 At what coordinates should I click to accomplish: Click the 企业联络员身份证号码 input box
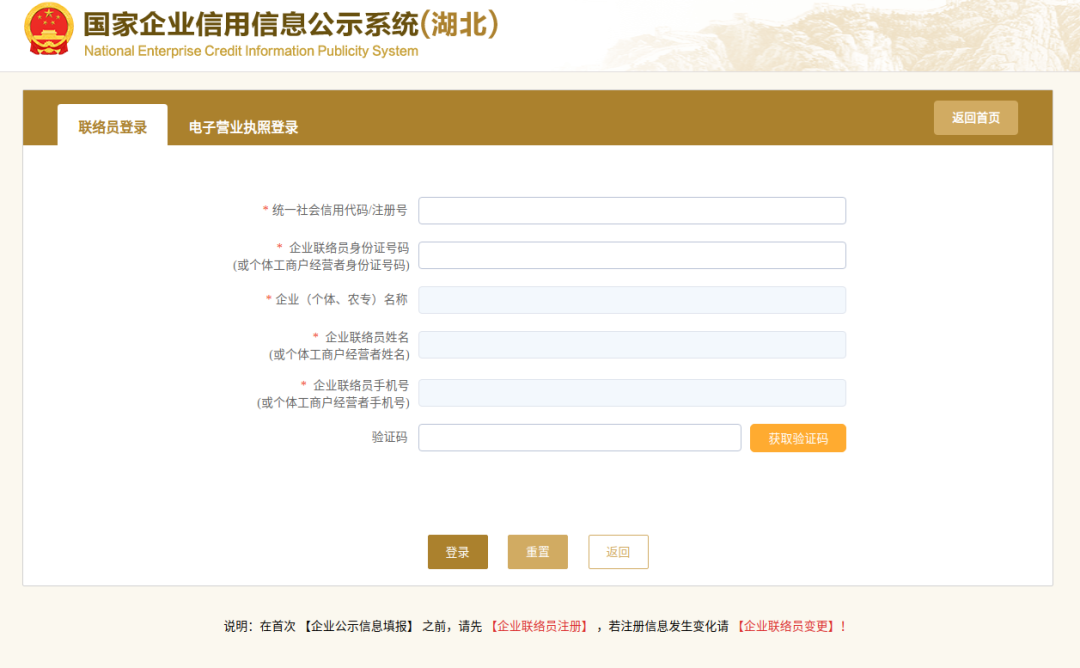point(631,255)
